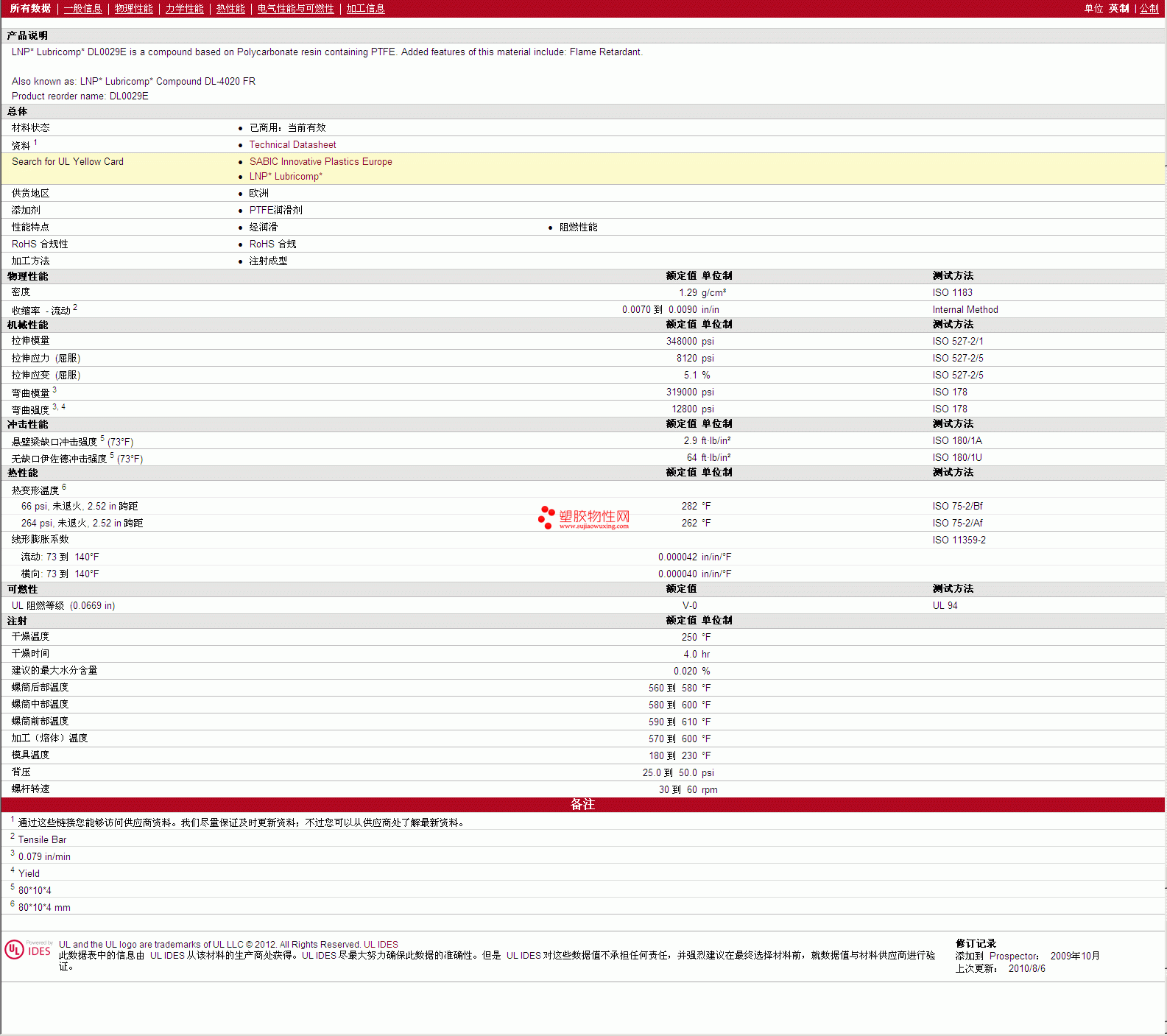Select the 产品说明 section header

pos(27,35)
